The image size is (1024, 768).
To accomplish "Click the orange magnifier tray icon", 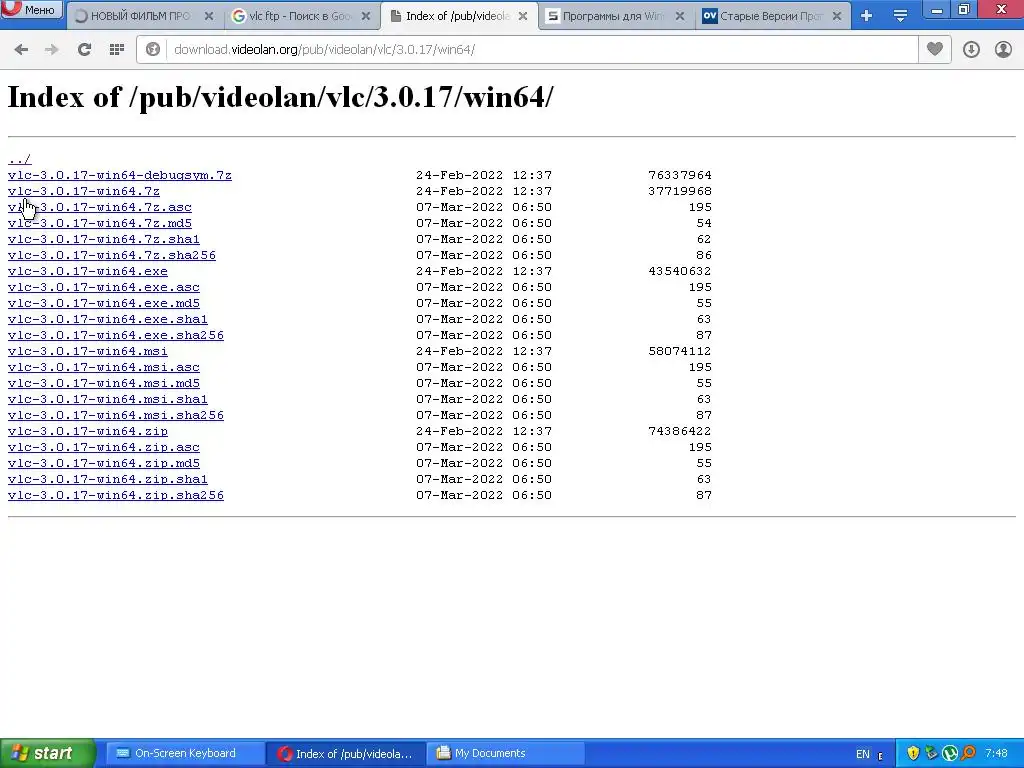I will (968, 754).
